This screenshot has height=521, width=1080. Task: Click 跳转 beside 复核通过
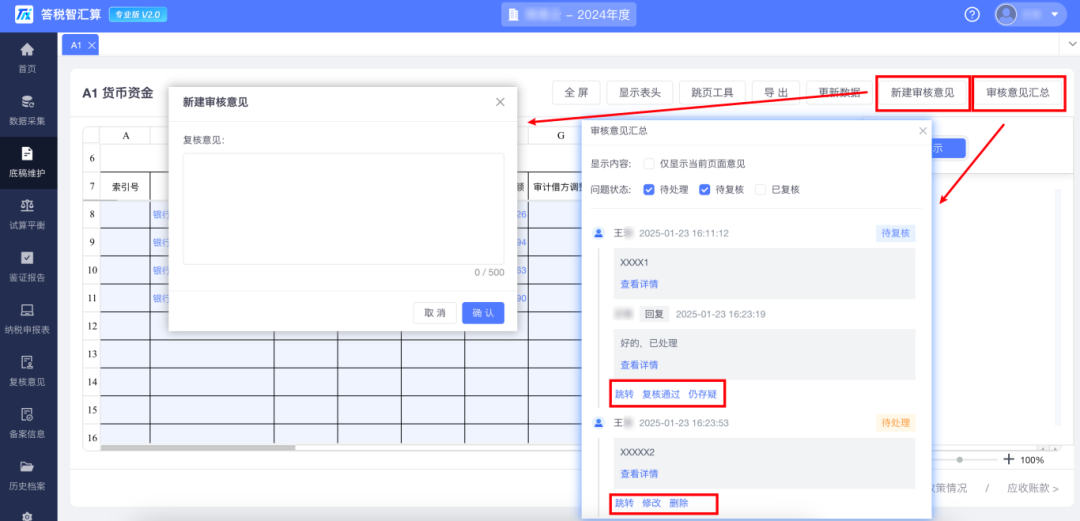pos(624,394)
